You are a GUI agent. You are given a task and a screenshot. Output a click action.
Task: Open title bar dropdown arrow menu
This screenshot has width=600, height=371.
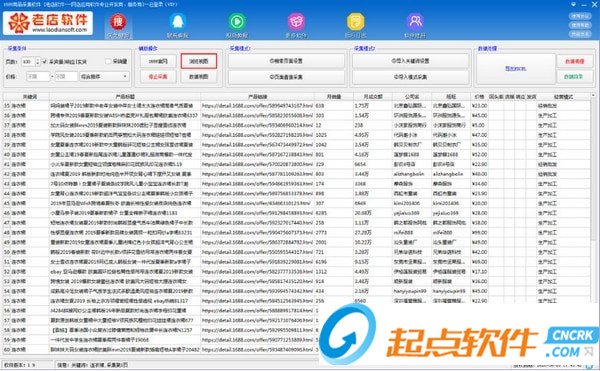click(573, 4)
